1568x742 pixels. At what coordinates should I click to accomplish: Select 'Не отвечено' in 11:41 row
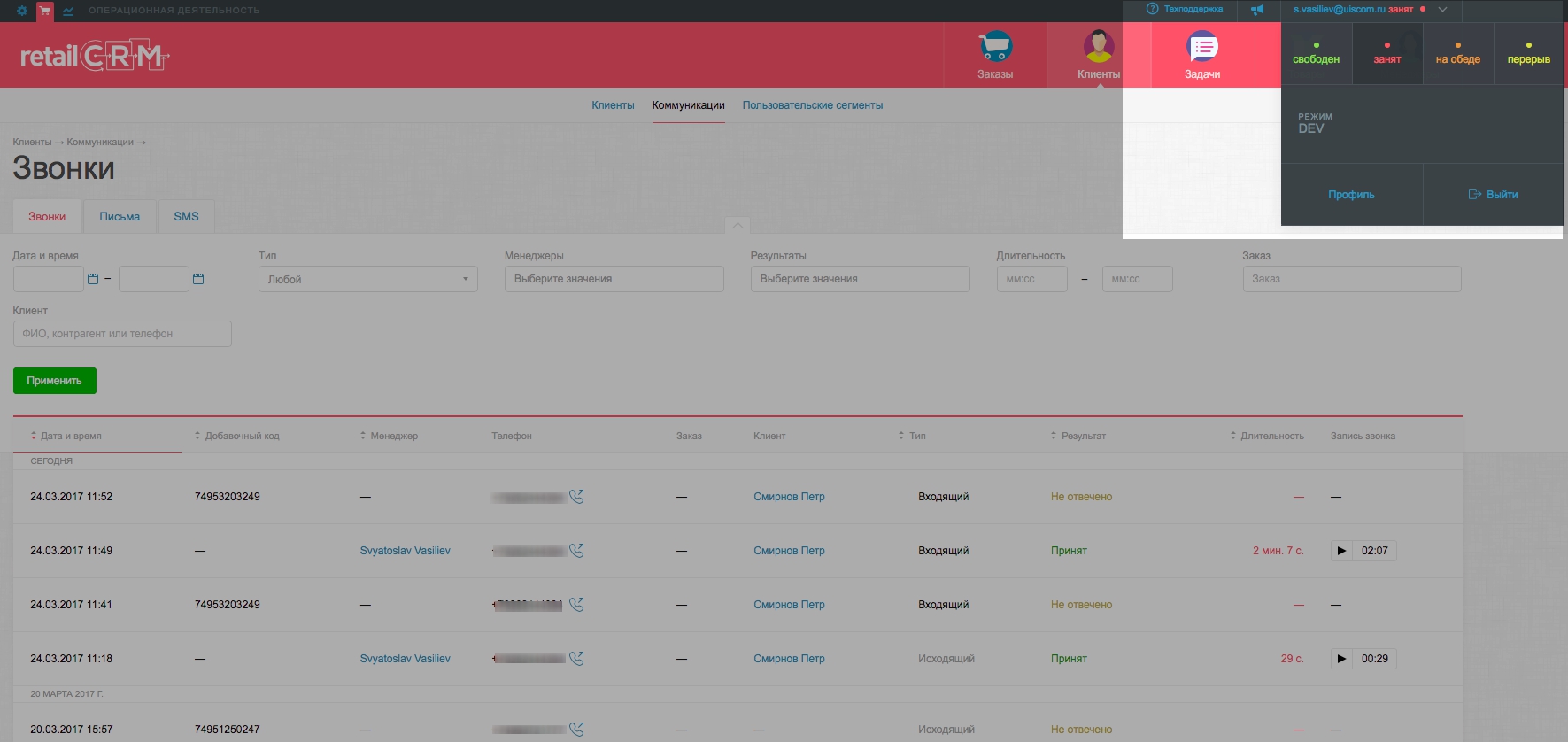click(x=1081, y=605)
